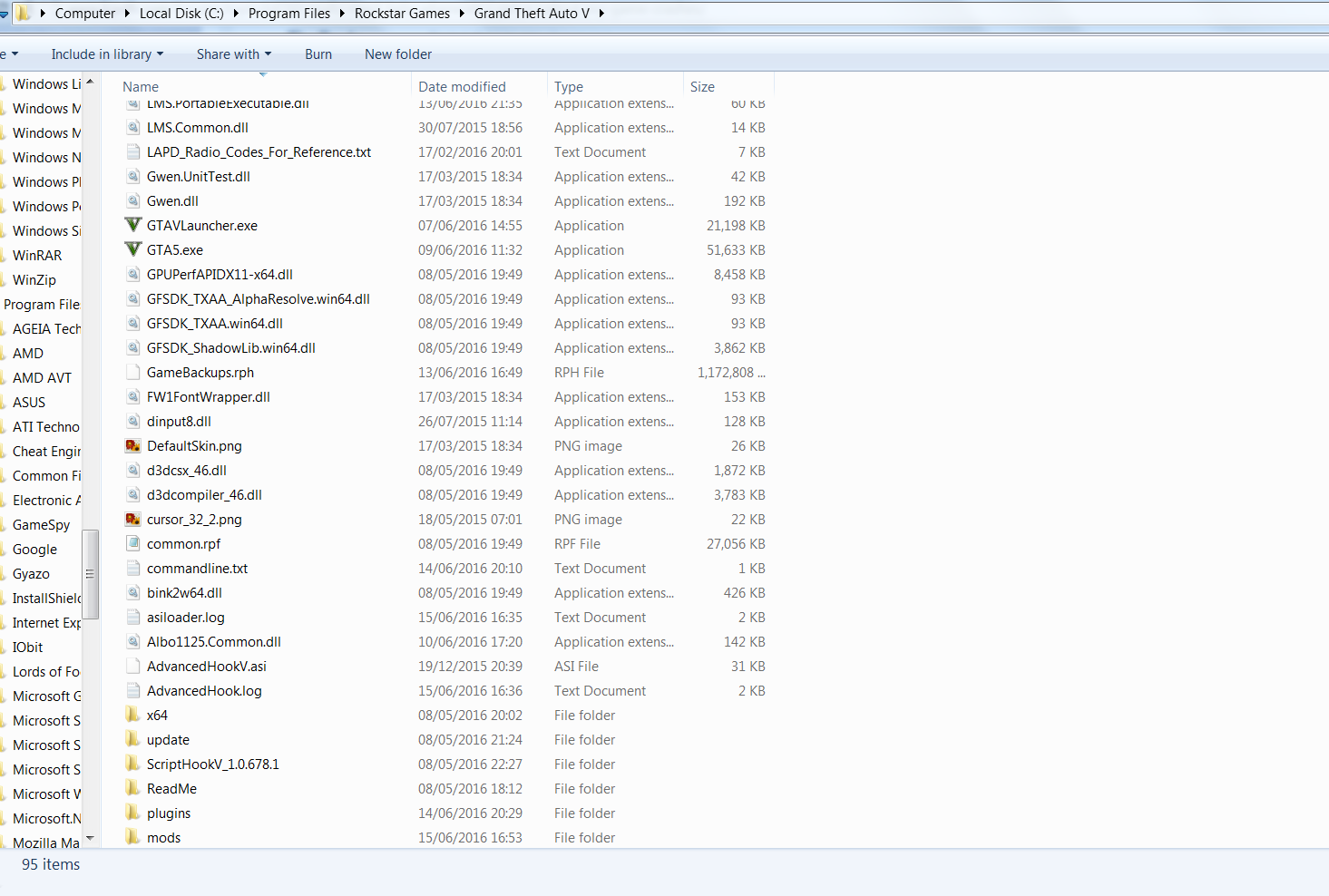This screenshot has height=896, width=1329.
Task: Select GameSpy folder in navigation tree
Action: 41,524
